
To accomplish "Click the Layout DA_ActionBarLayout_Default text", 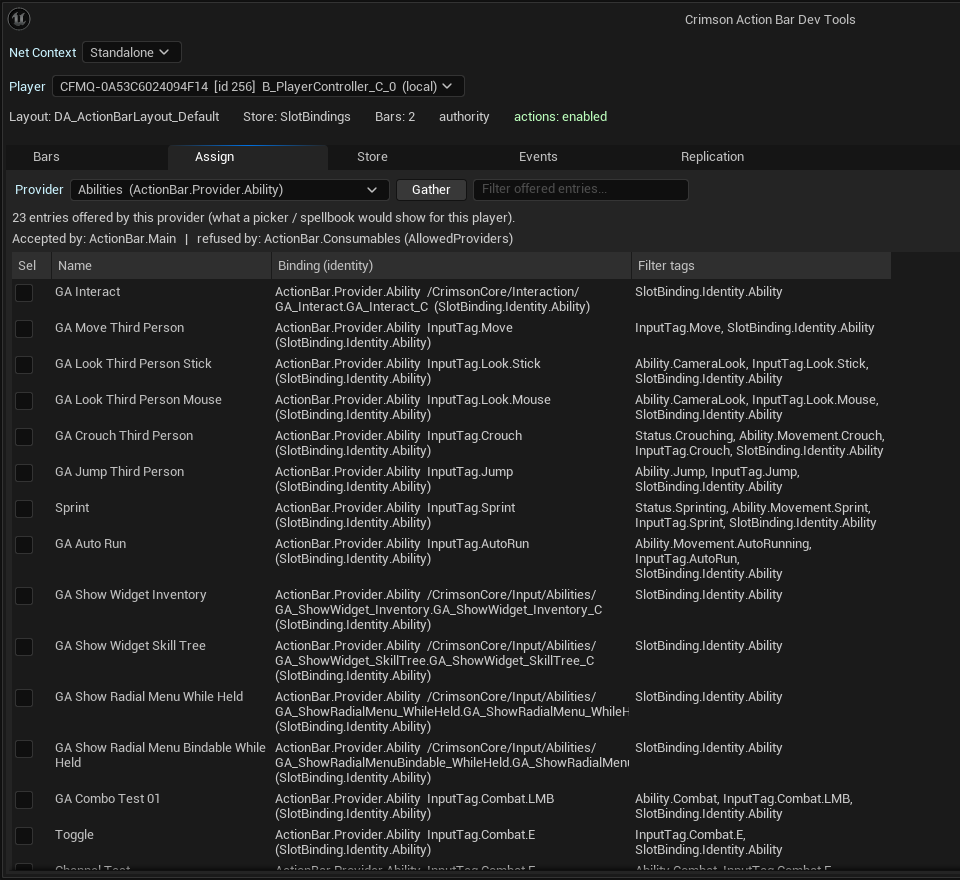I will [x=114, y=117].
